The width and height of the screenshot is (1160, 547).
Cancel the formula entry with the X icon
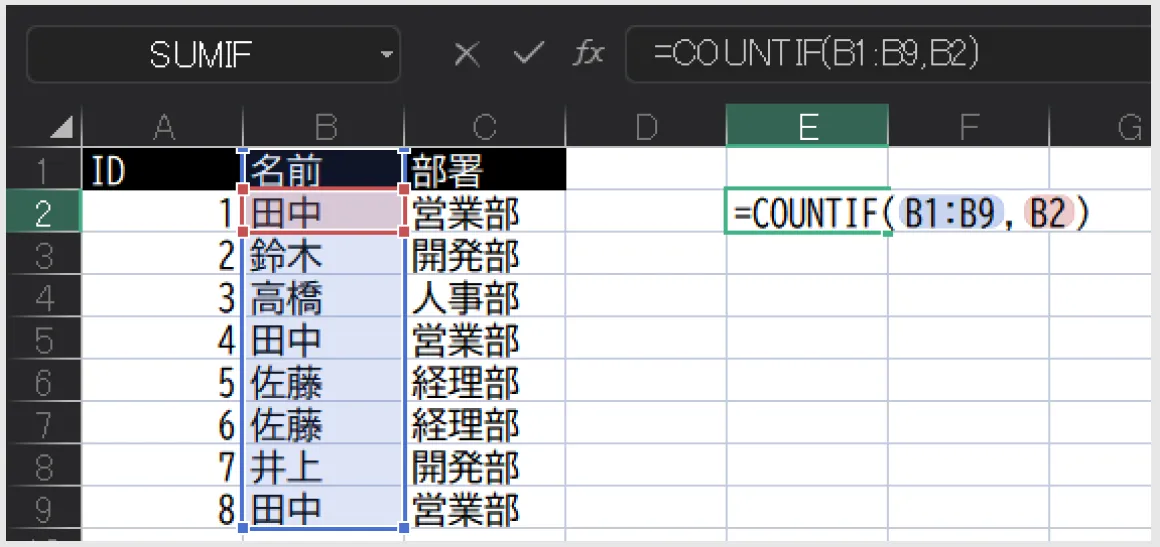pos(467,54)
